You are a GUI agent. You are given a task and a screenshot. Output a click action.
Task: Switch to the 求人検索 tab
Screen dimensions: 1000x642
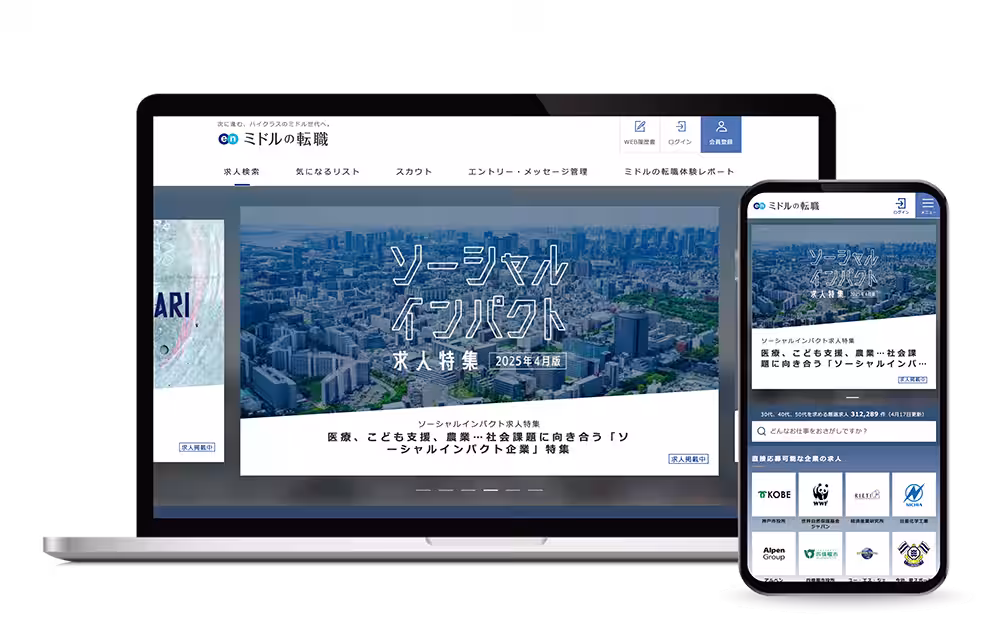[241, 172]
